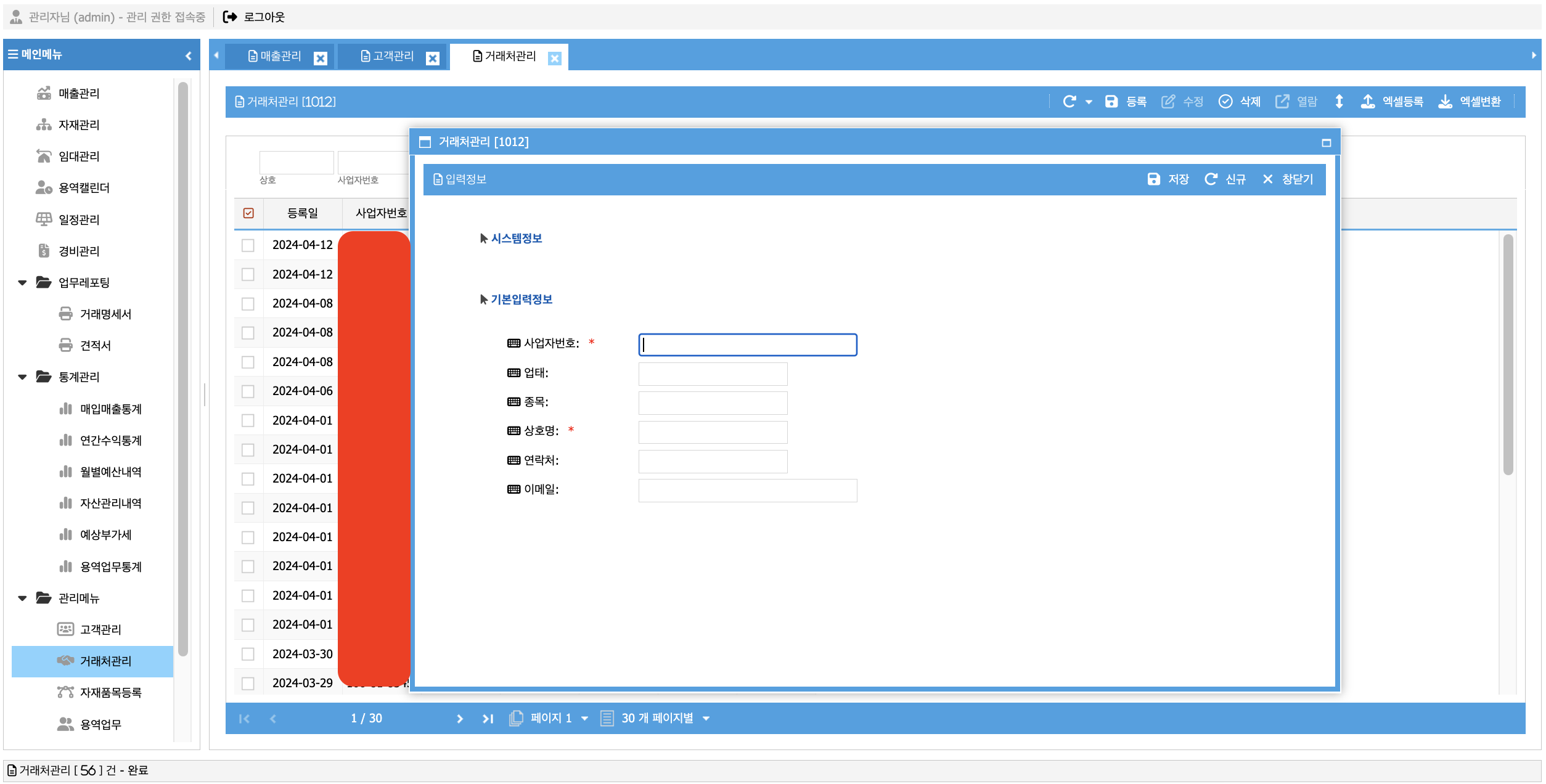
Task: Click the 삭제 check-circle icon
Action: (x=1225, y=102)
